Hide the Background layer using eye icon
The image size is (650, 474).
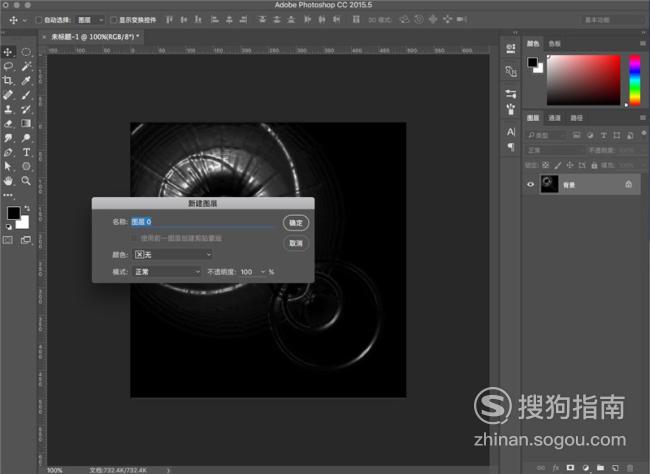click(x=531, y=185)
